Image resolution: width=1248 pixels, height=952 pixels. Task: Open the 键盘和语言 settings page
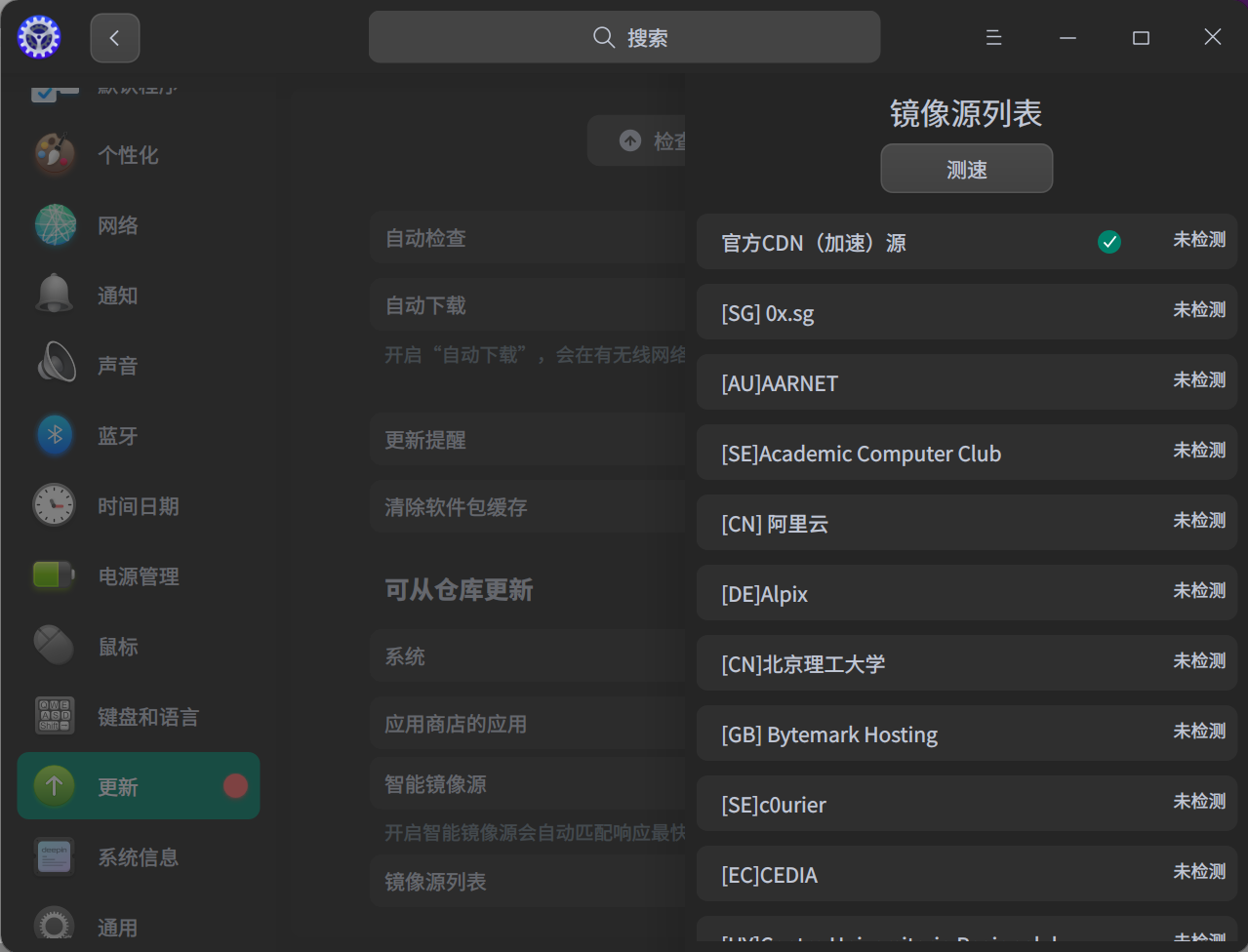[x=139, y=717]
